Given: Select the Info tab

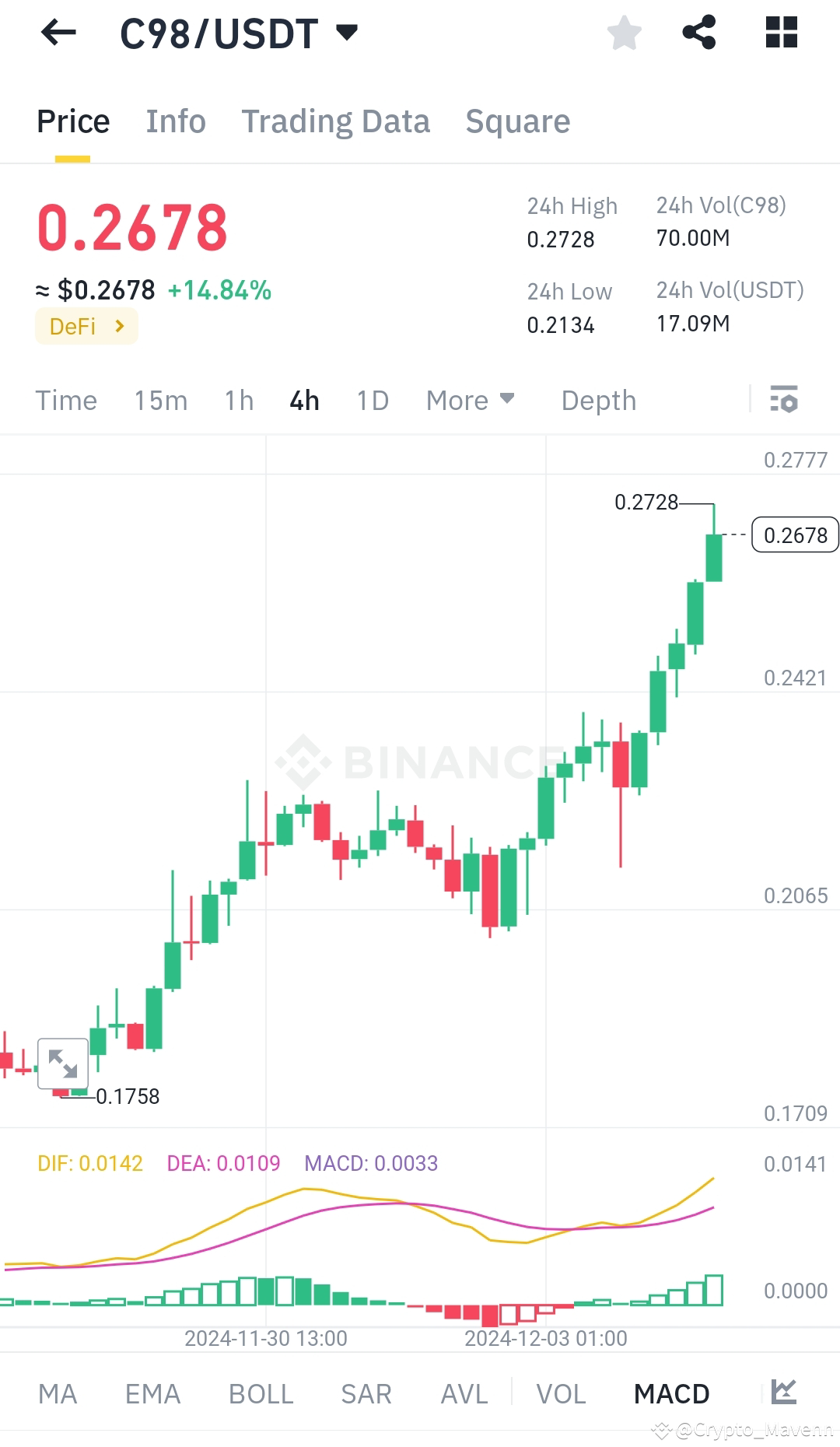Looking at the screenshot, I should click(175, 121).
